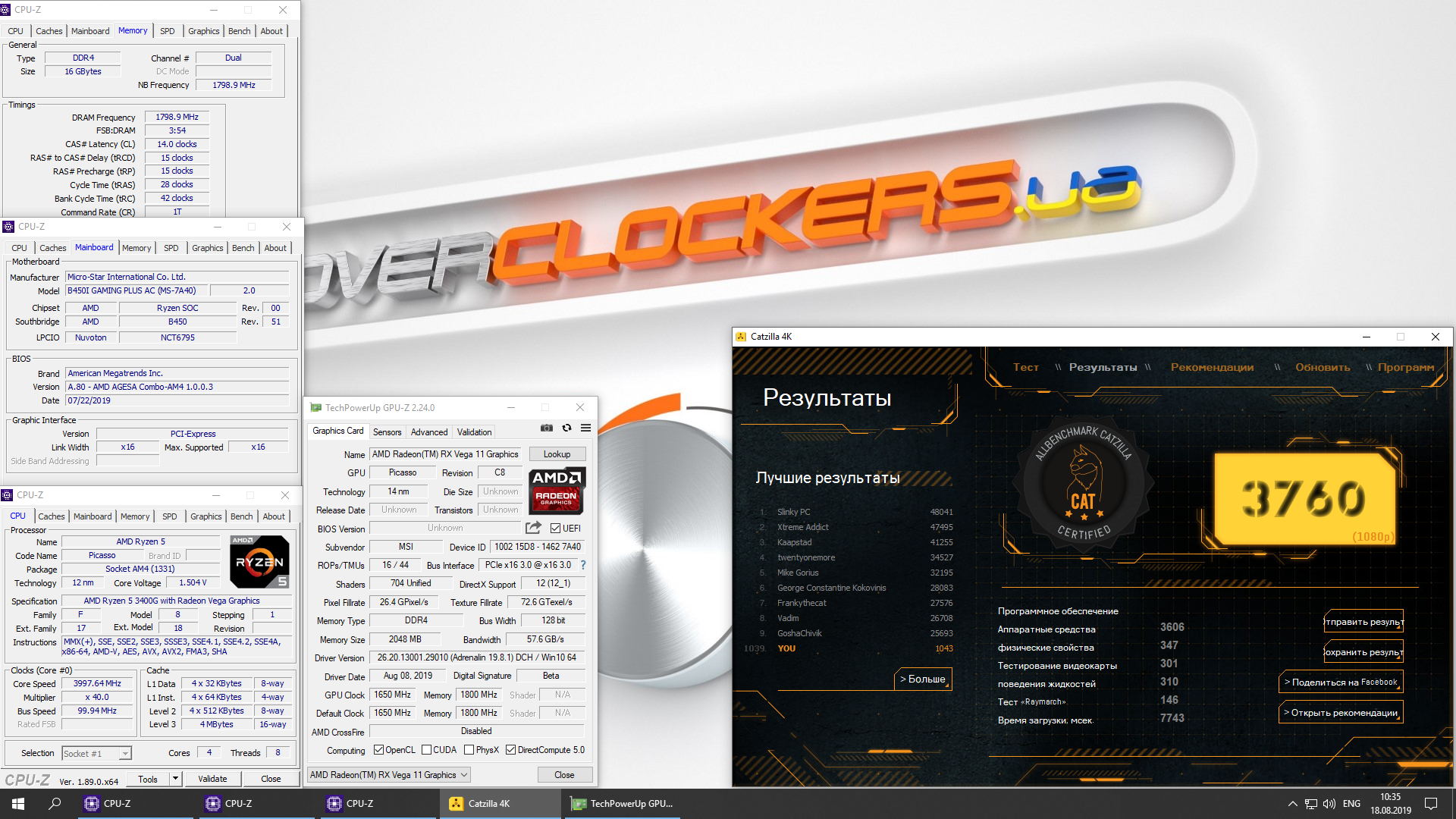Open Windows taskbar search
Screen dimensions: 1456x819
(55, 804)
